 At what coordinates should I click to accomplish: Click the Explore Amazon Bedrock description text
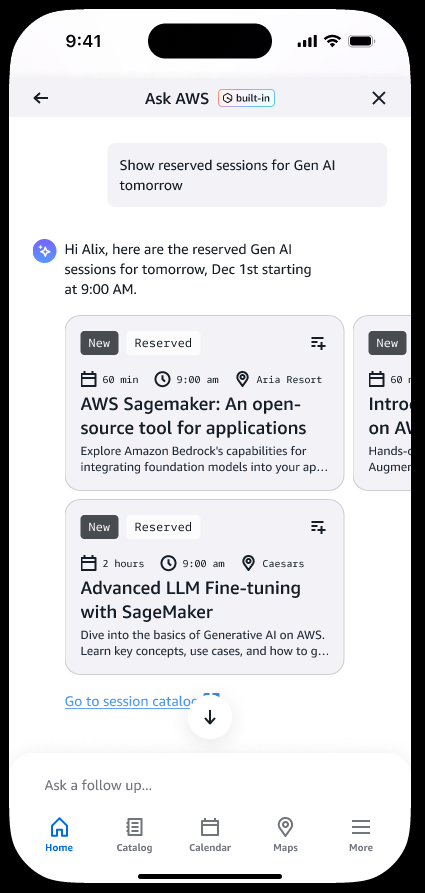pyautogui.click(x=205, y=459)
